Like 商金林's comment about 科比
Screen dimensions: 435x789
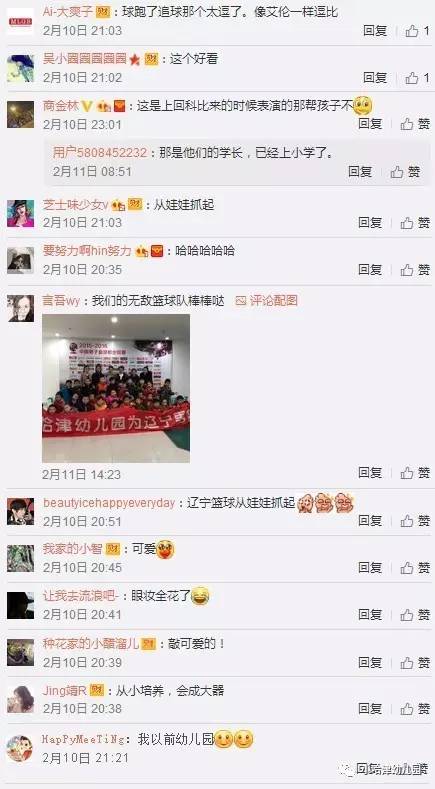[415, 124]
